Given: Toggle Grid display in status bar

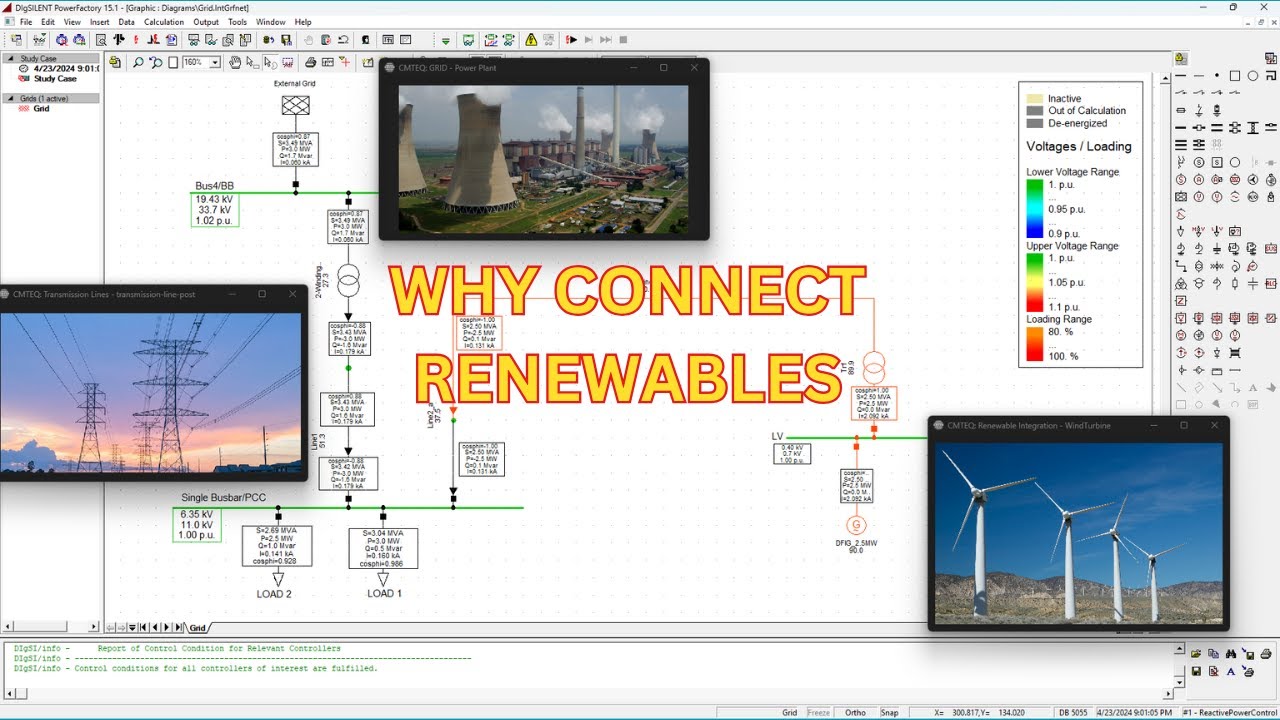Looking at the screenshot, I should point(790,713).
